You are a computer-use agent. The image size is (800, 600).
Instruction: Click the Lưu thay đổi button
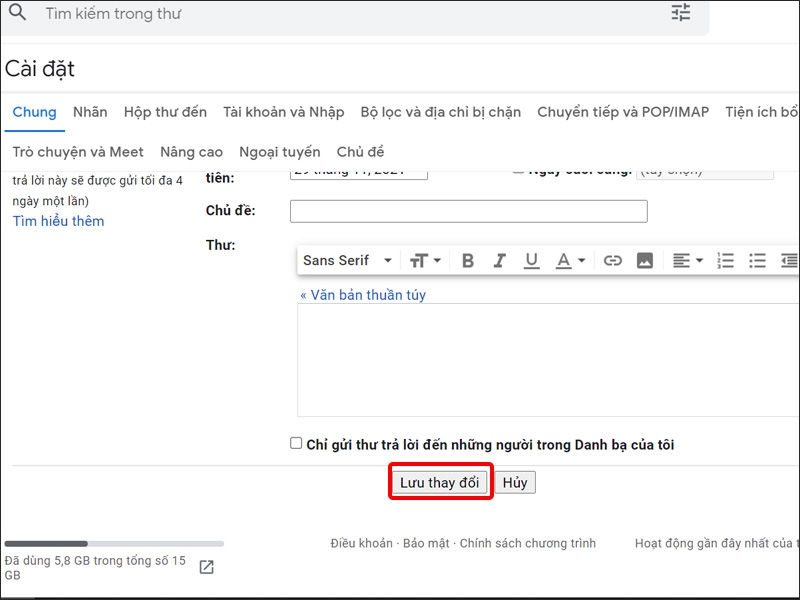pos(440,483)
